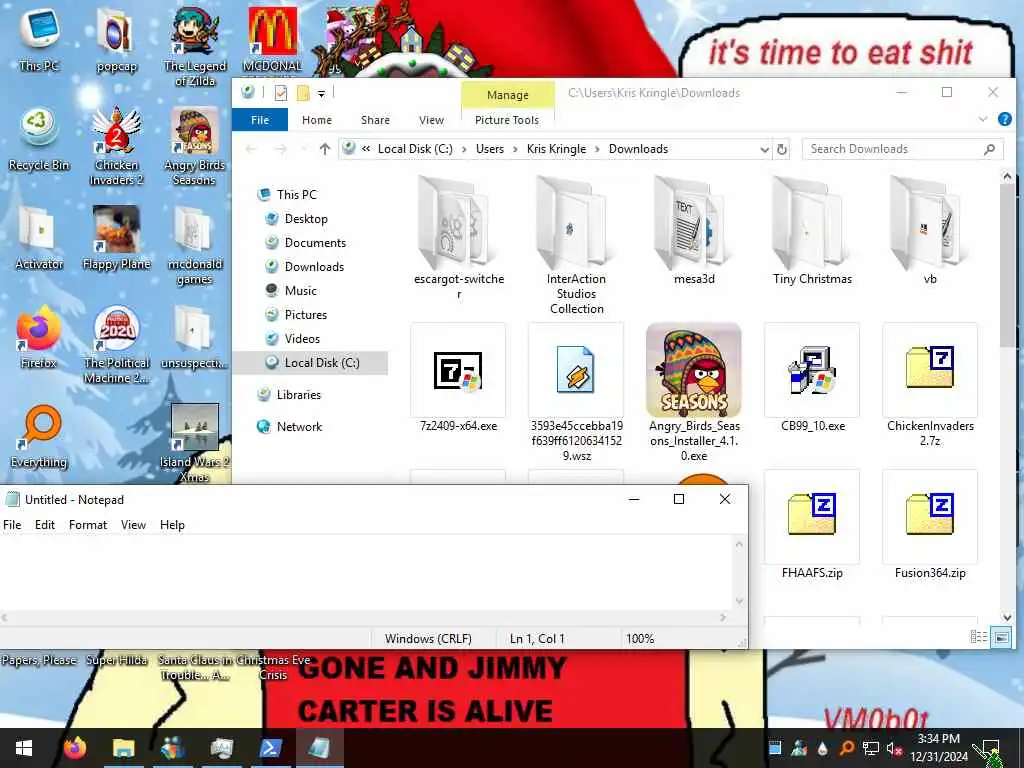Launch The Legend of Zilda shortcut
The image size is (1024, 768).
tap(195, 47)
